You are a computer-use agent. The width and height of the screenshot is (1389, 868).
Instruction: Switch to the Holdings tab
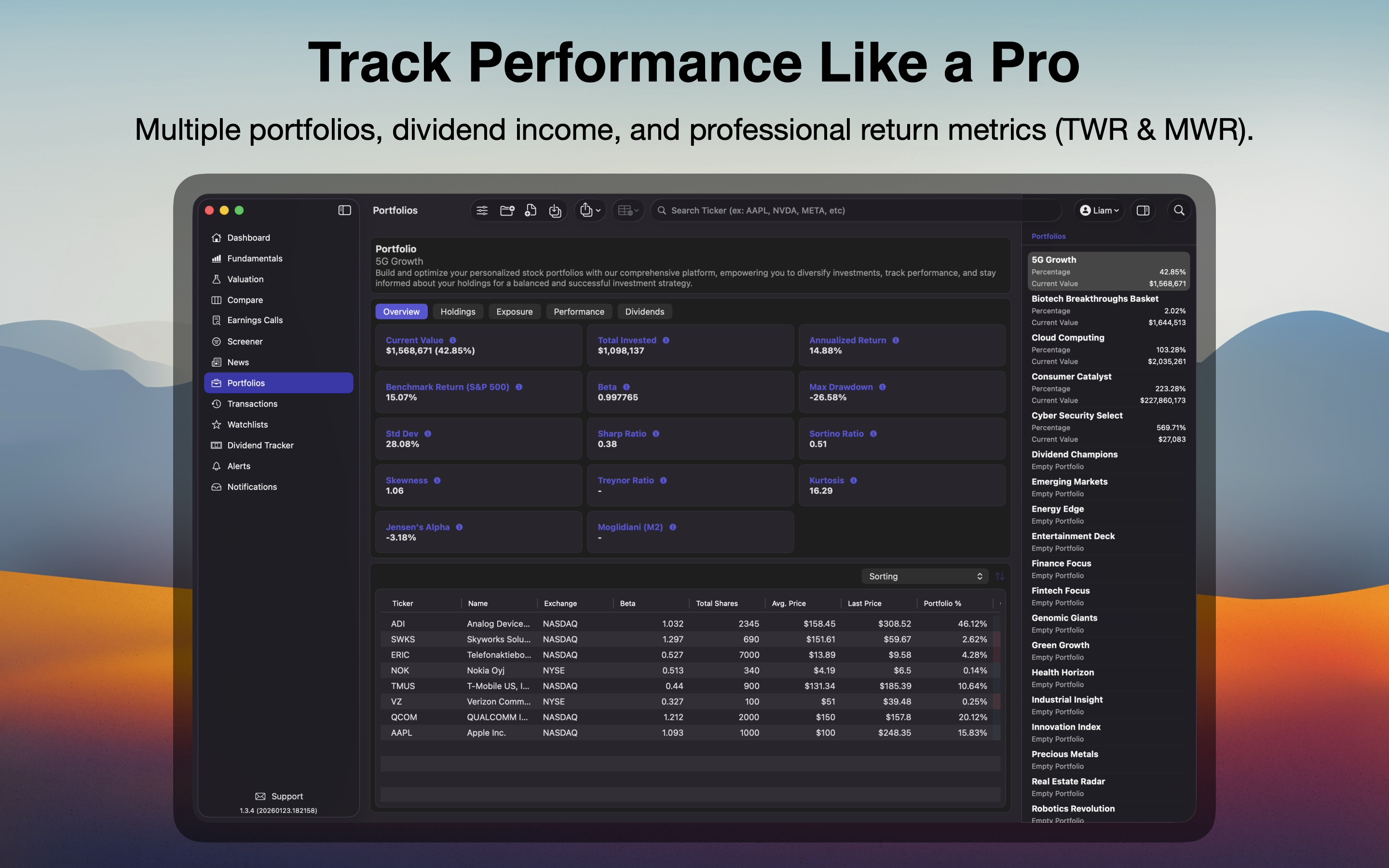tap(457, 312)
